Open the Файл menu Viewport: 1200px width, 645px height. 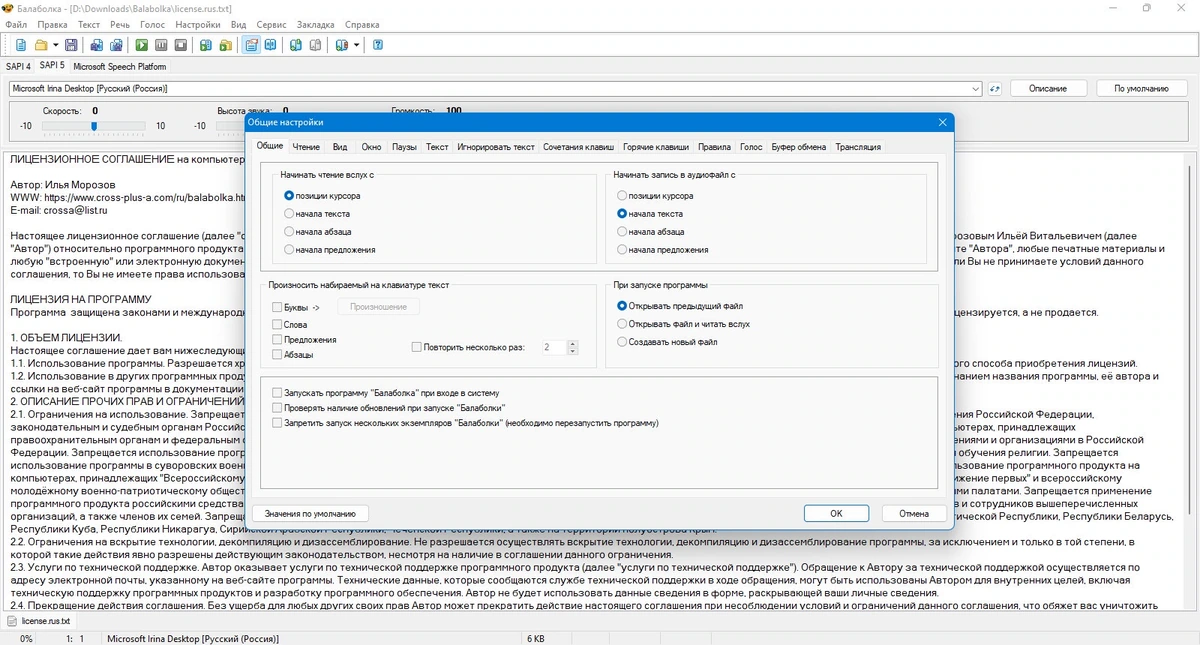16,24
